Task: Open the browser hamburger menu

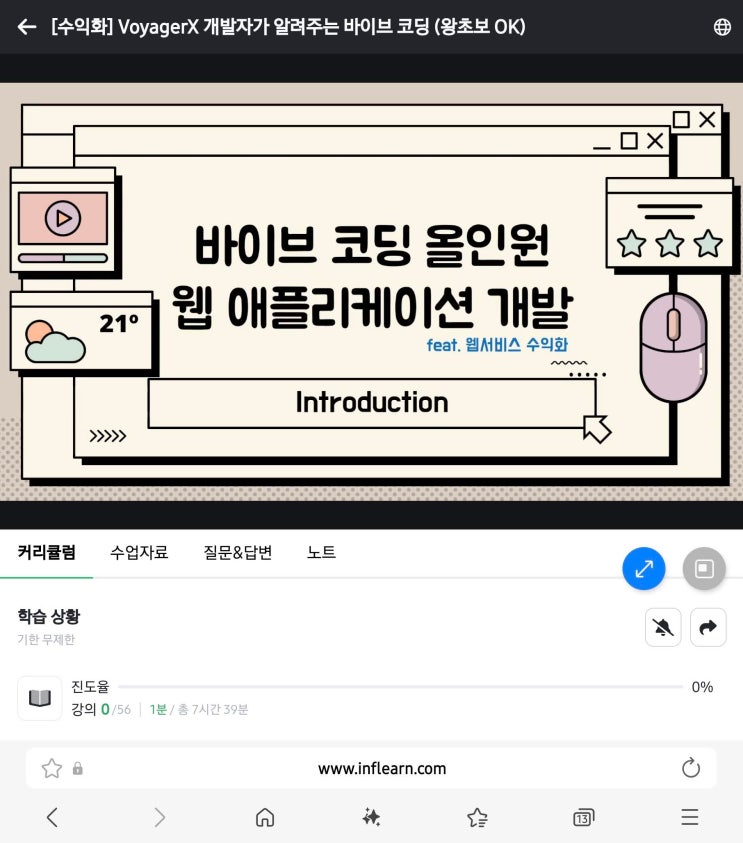Action: (x=690, y=817)
